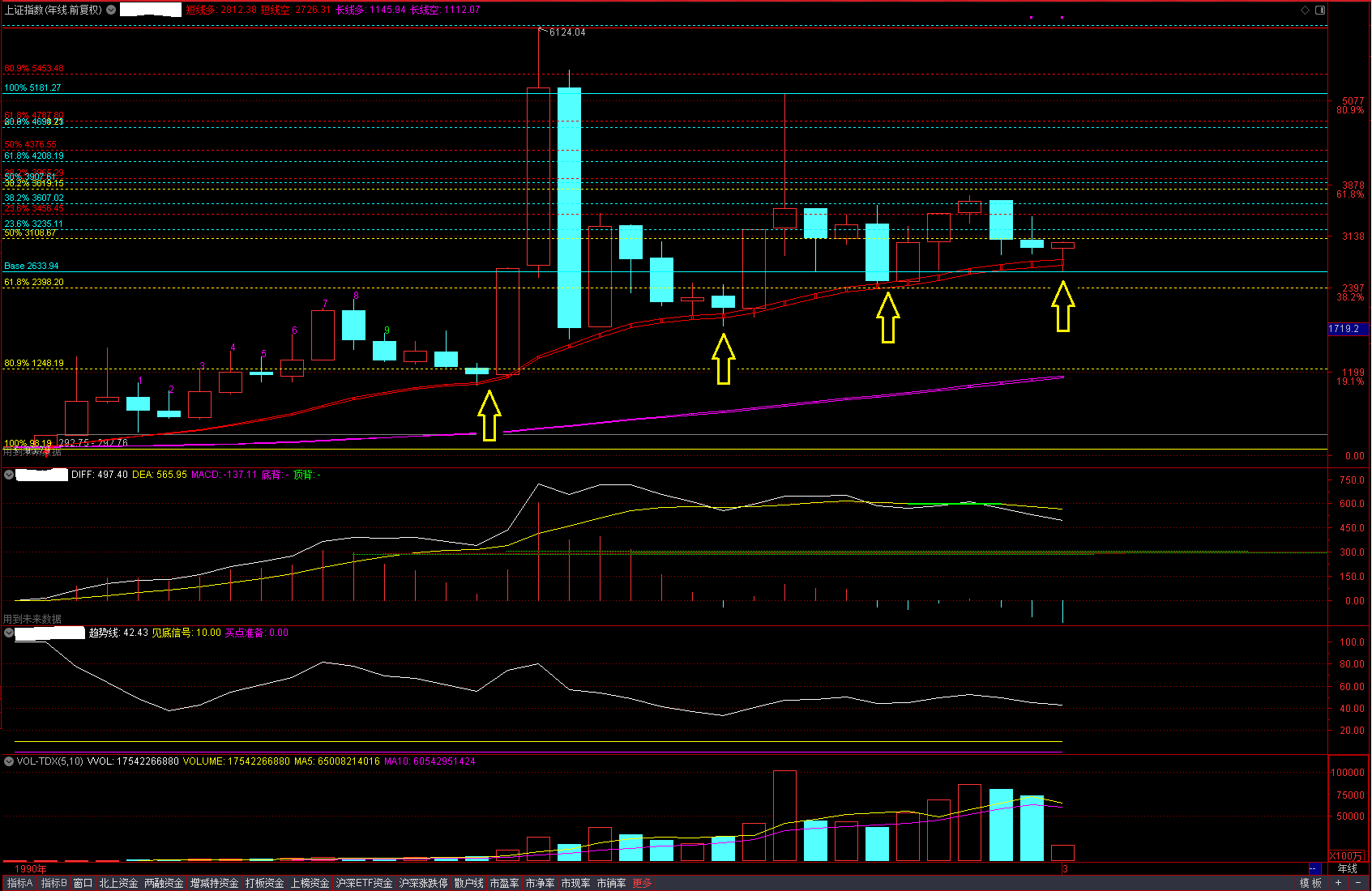The image size is (1372, 891).
Task: Select the 市盈率 indicator tab
Action: pyautogui.click(x=504, y=883)
